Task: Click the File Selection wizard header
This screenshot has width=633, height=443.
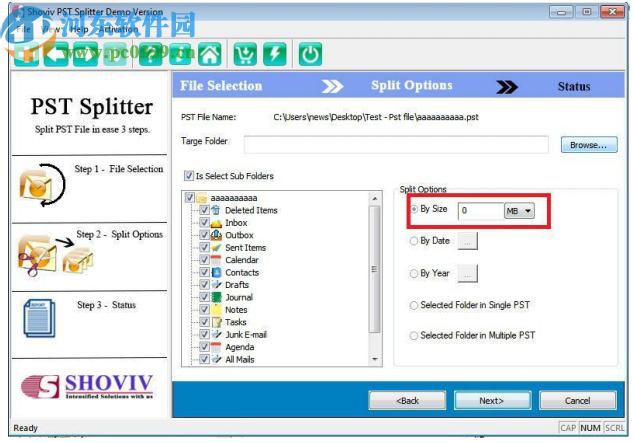Action: click(x=221, y=86)
